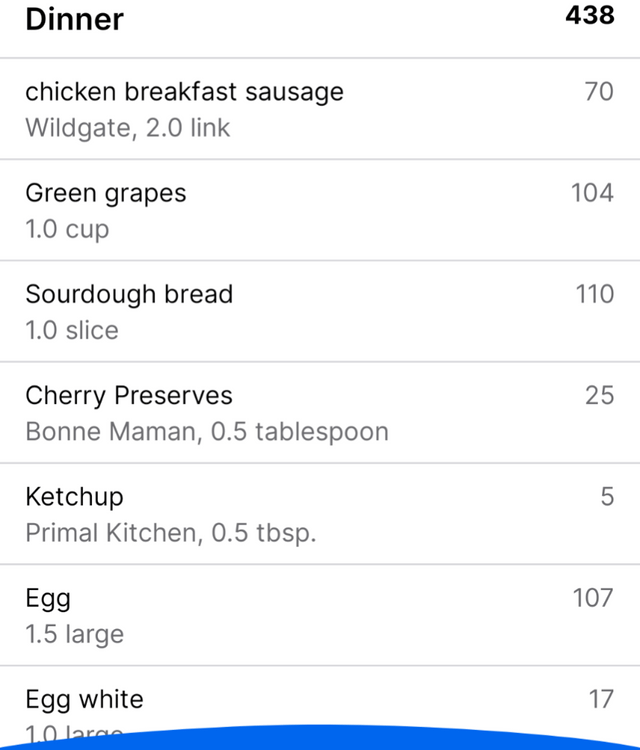640x750 pixels.
Task: Tap the Dinner total 438 calories
Action: pyautogui.click(x=590, y=15)
